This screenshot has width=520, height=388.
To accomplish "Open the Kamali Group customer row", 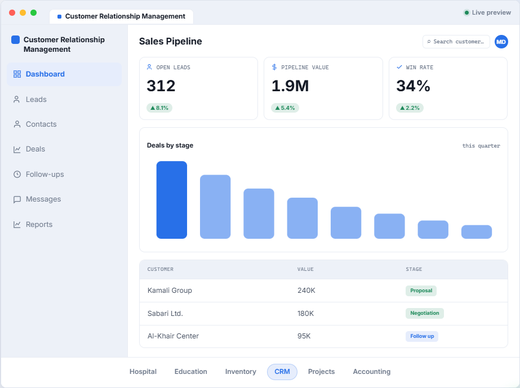I will [323, 290].
